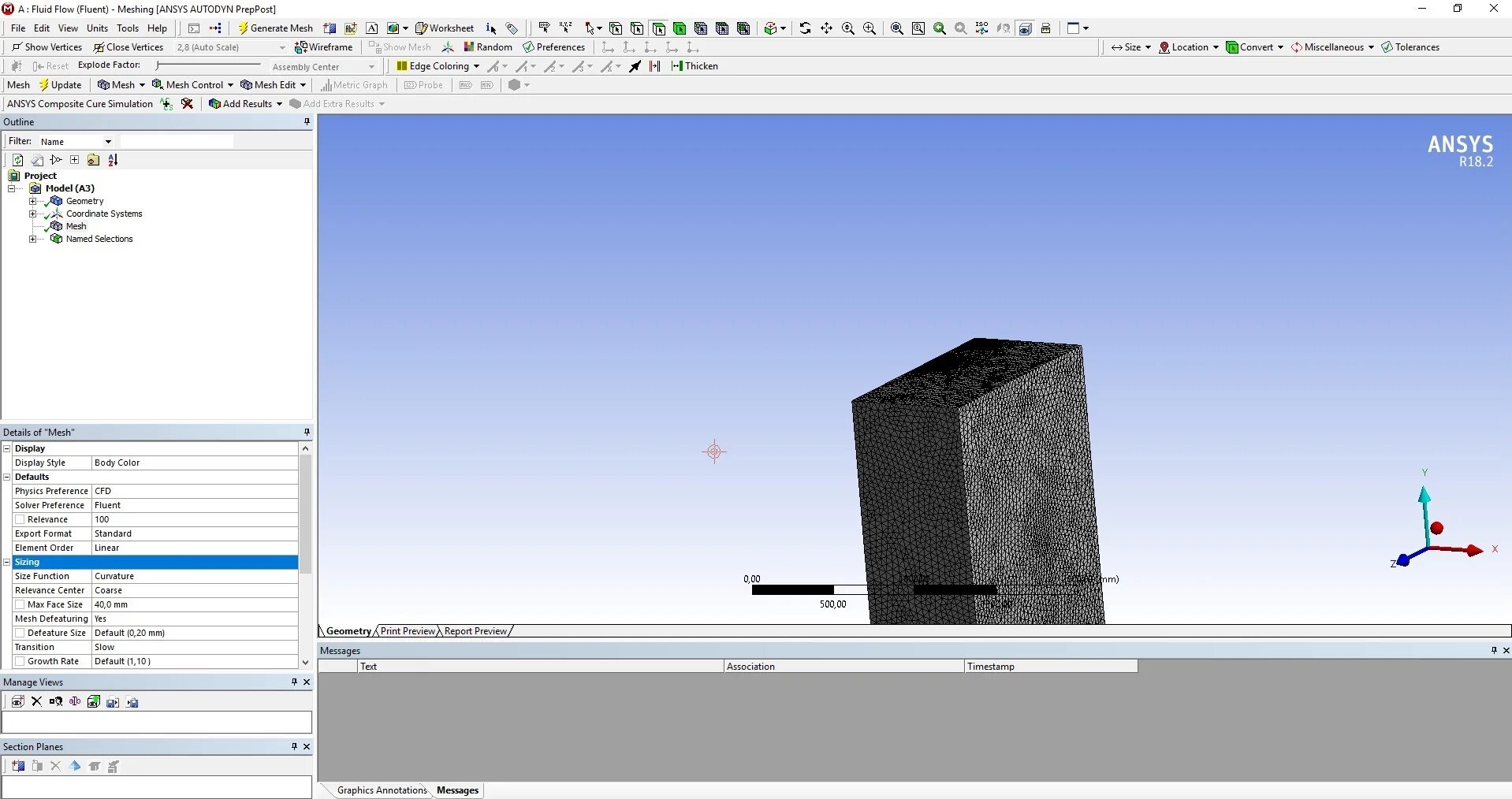Click the Update mesh button
The height and width of the screenshot is (799, 1512).
60,85
